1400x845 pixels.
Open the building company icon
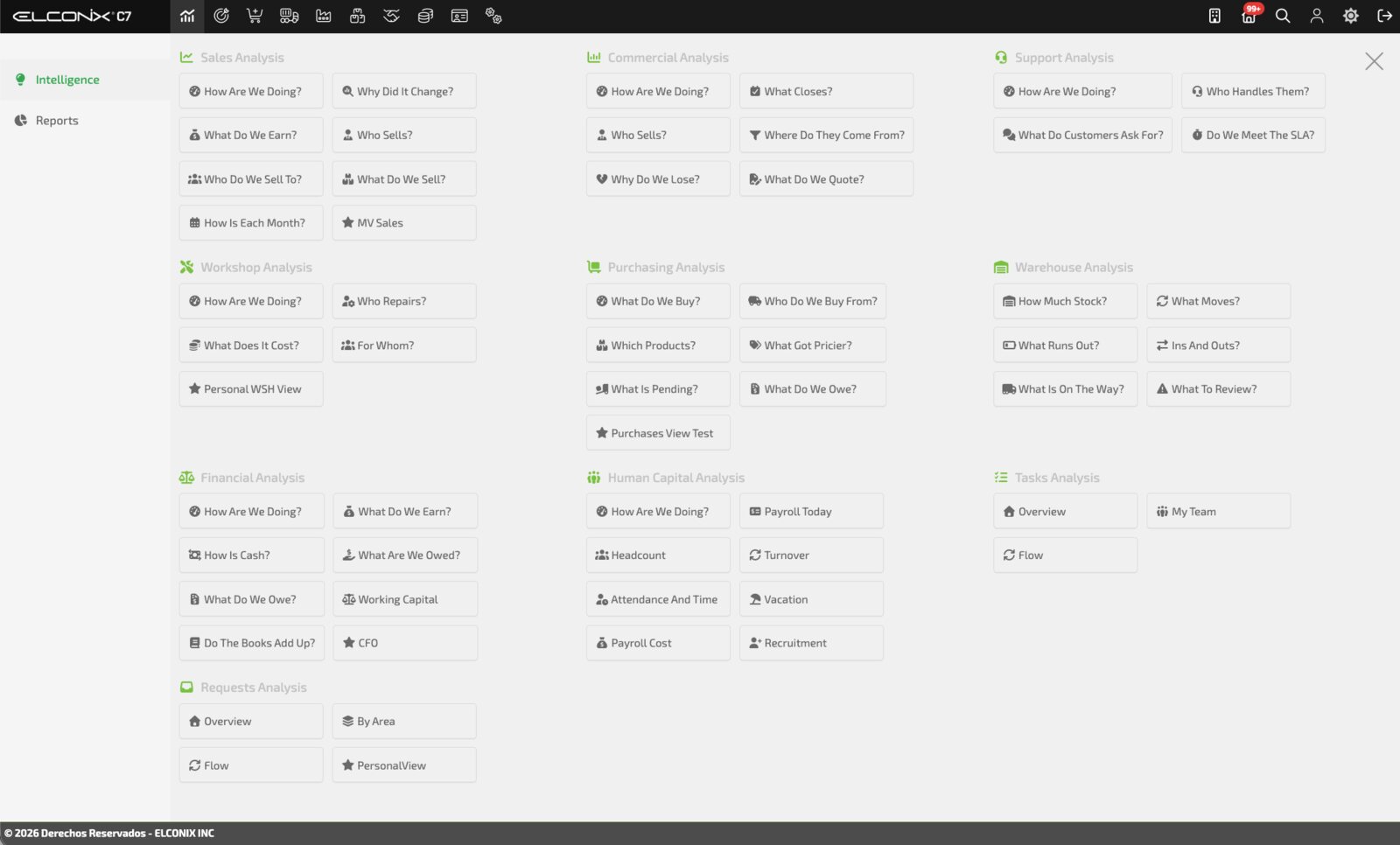point(1214,16)
